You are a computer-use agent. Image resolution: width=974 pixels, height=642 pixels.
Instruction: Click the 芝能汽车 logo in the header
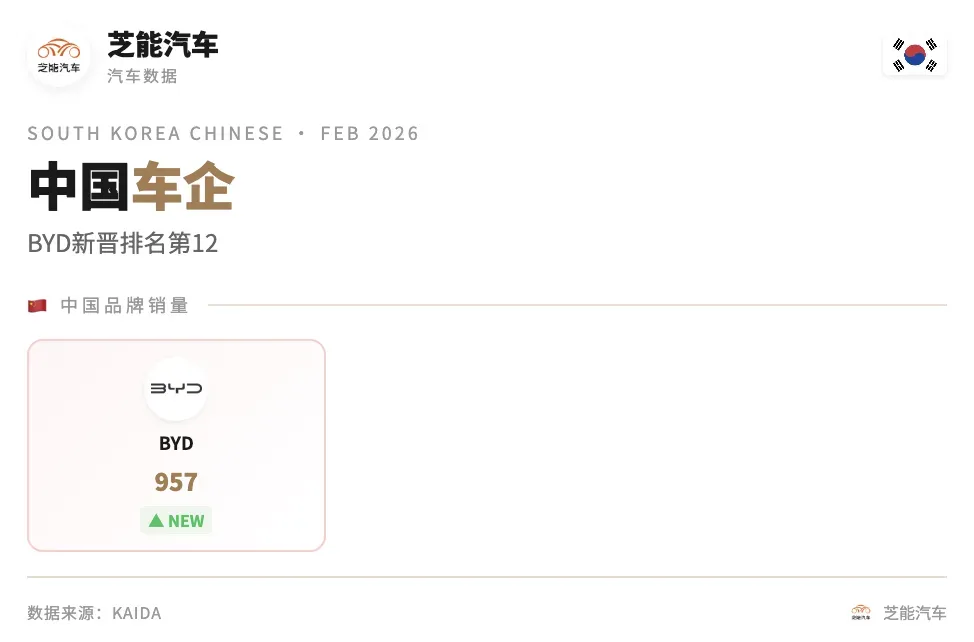(x=59, y=55)
